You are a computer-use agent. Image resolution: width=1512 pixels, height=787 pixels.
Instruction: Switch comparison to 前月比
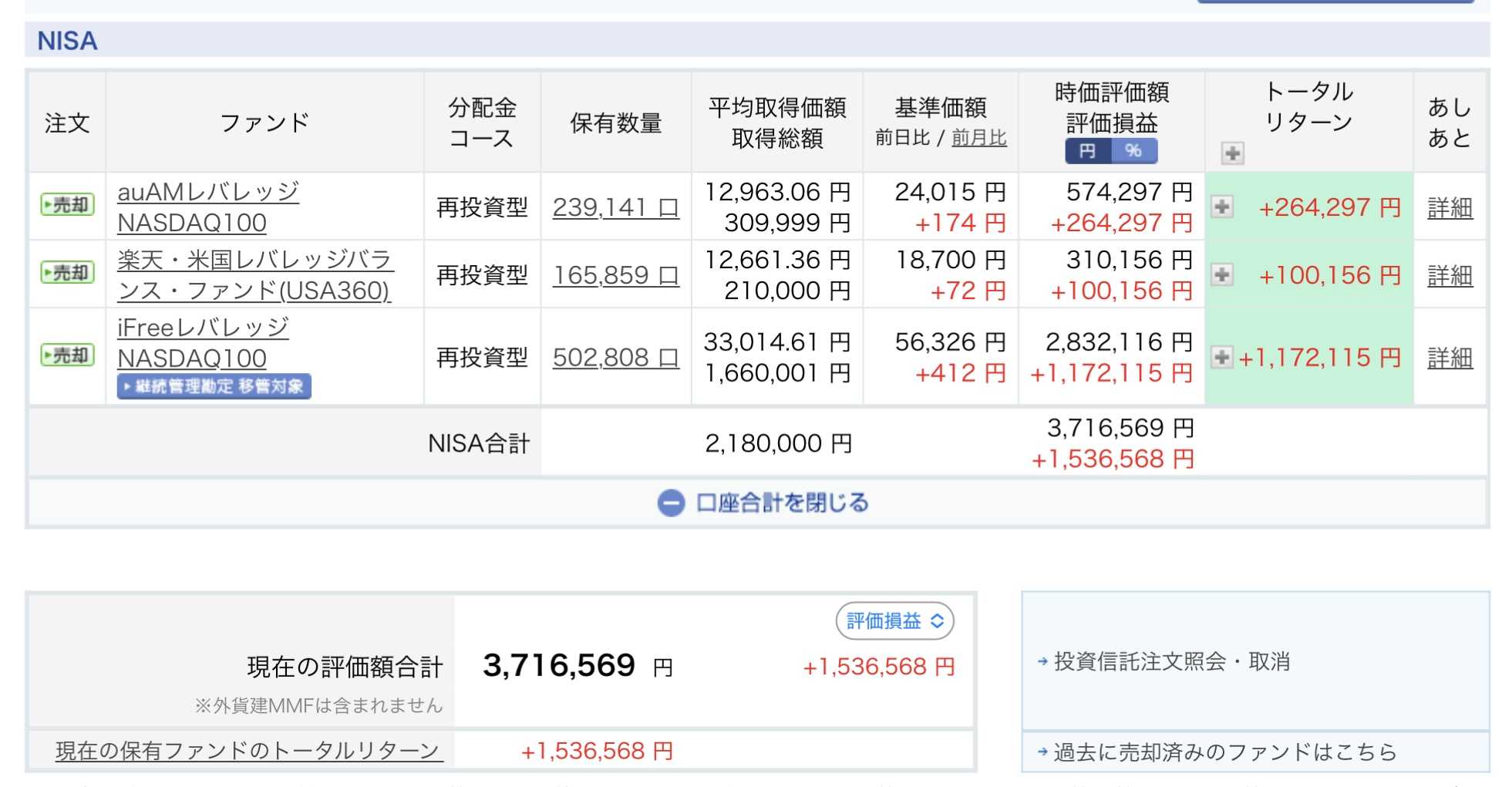click(x=978, y=138)
